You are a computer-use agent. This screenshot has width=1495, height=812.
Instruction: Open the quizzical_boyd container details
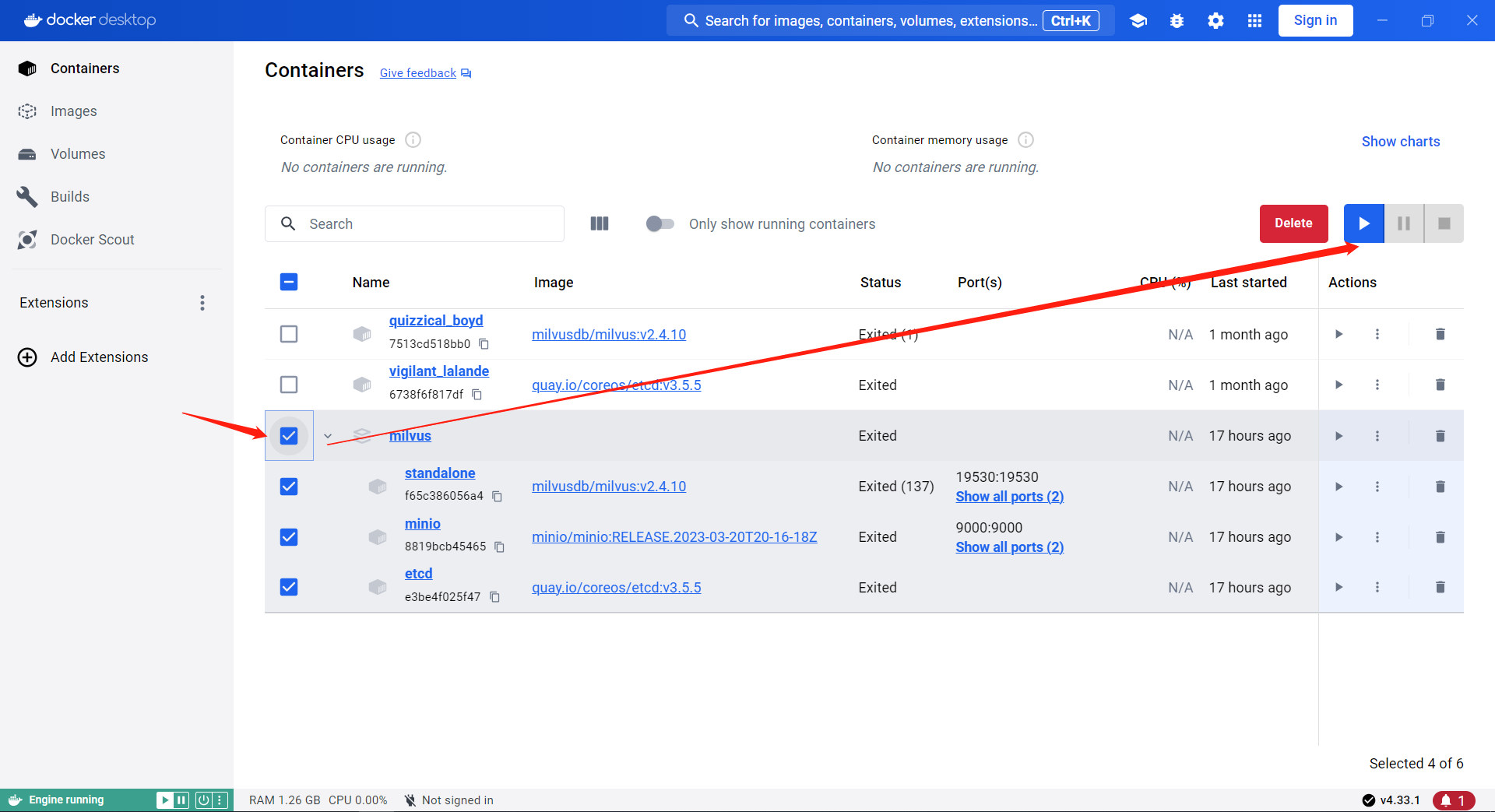(436, 321)
